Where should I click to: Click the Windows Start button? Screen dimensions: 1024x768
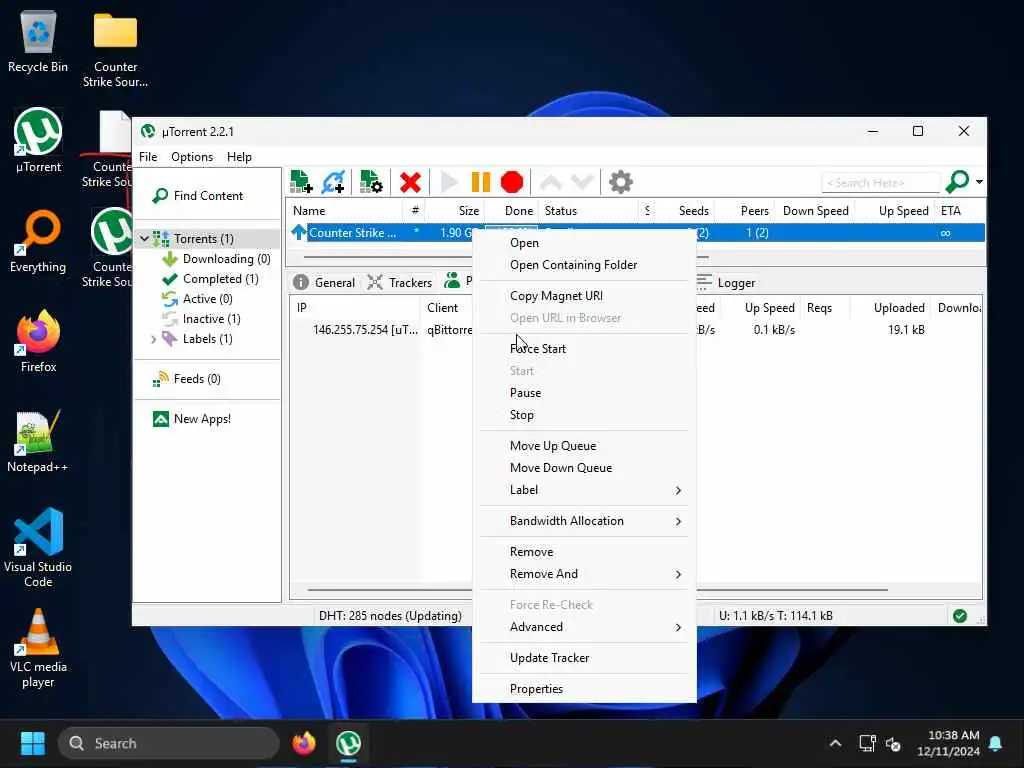[33, 743]
